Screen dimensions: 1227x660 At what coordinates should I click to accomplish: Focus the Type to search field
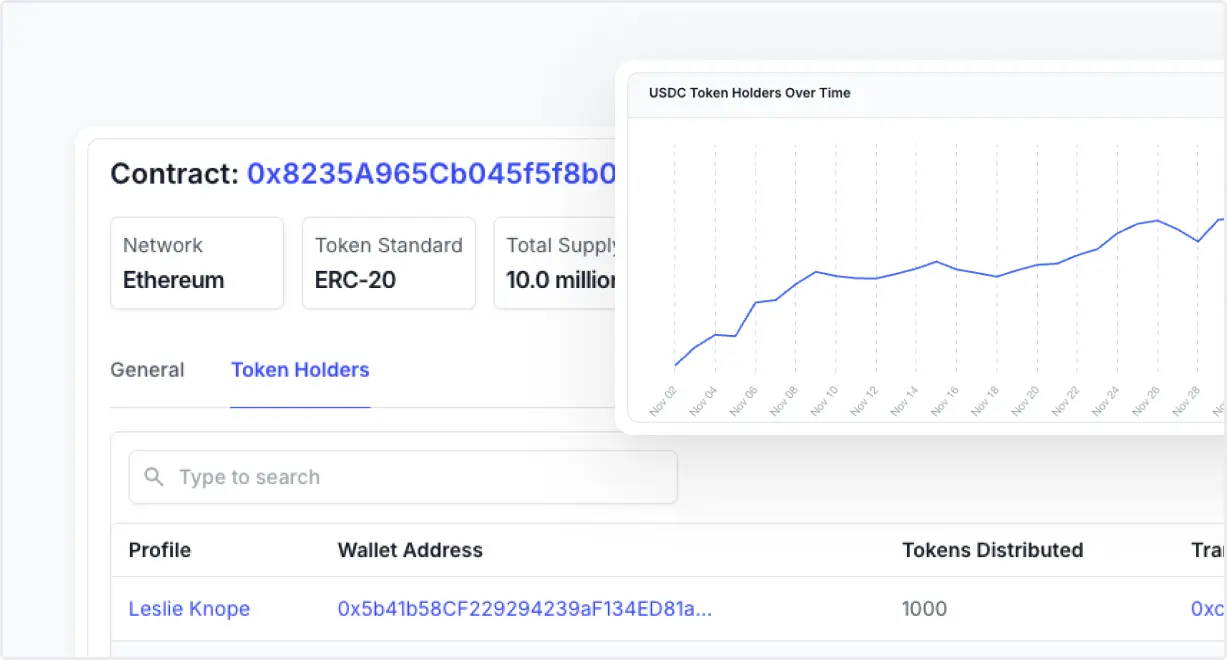coord(403,477)
